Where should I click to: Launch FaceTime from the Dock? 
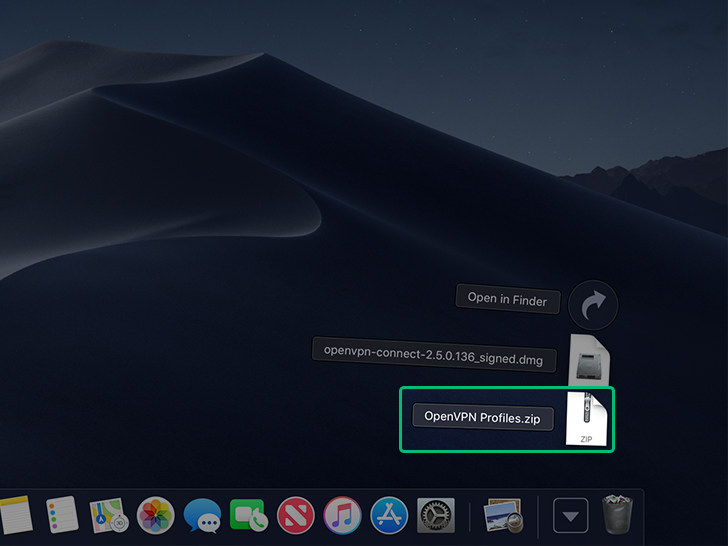click(249, 515)
